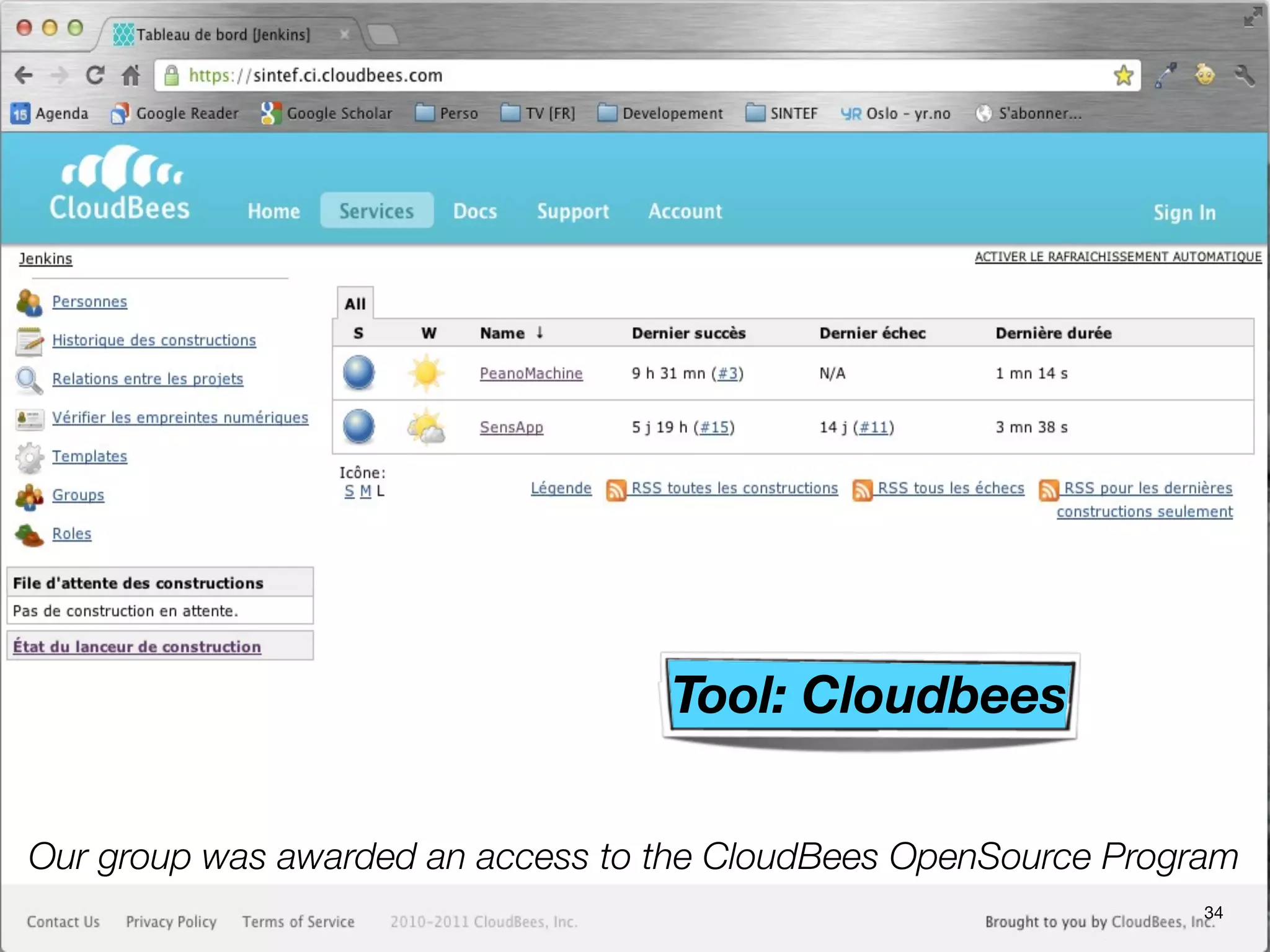Image resolution: width=1270 pixels, height=952 pixels.
Task: Click the Sign In link
Action: click(x=1184, y=213)
